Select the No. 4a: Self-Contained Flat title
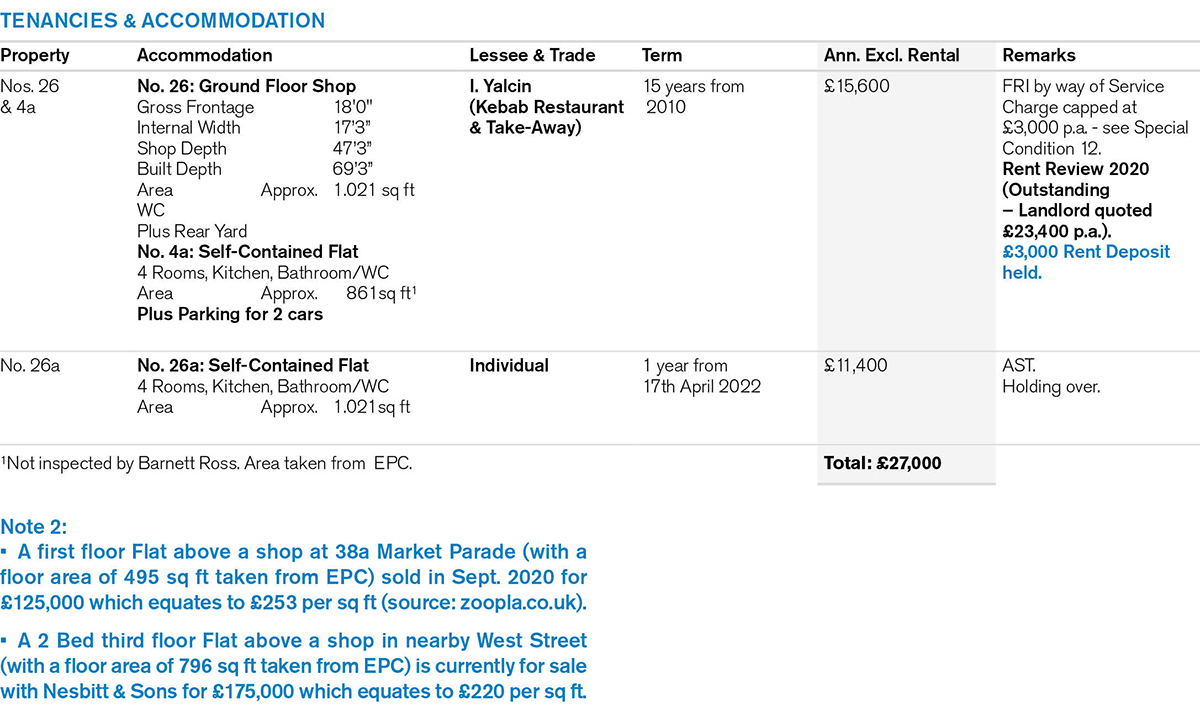The height and width of the screenshot is (706, 1200). tap(247, 252)
